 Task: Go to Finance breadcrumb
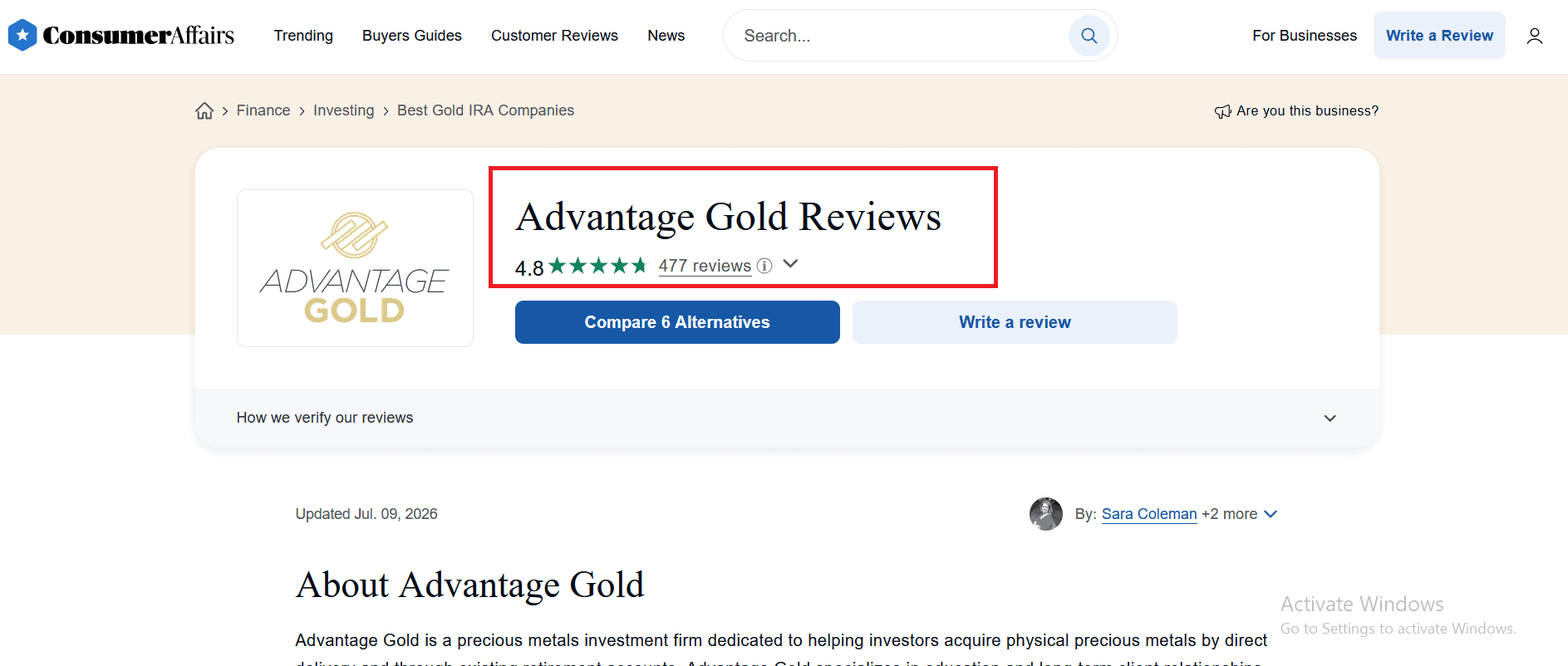point(263,110)
